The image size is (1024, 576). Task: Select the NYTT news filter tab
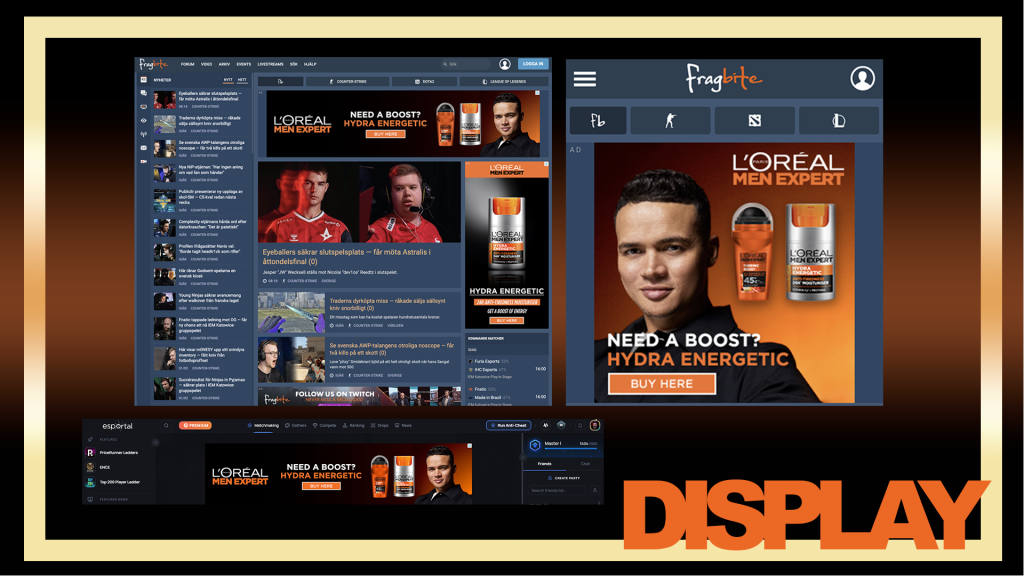point(228,80)
